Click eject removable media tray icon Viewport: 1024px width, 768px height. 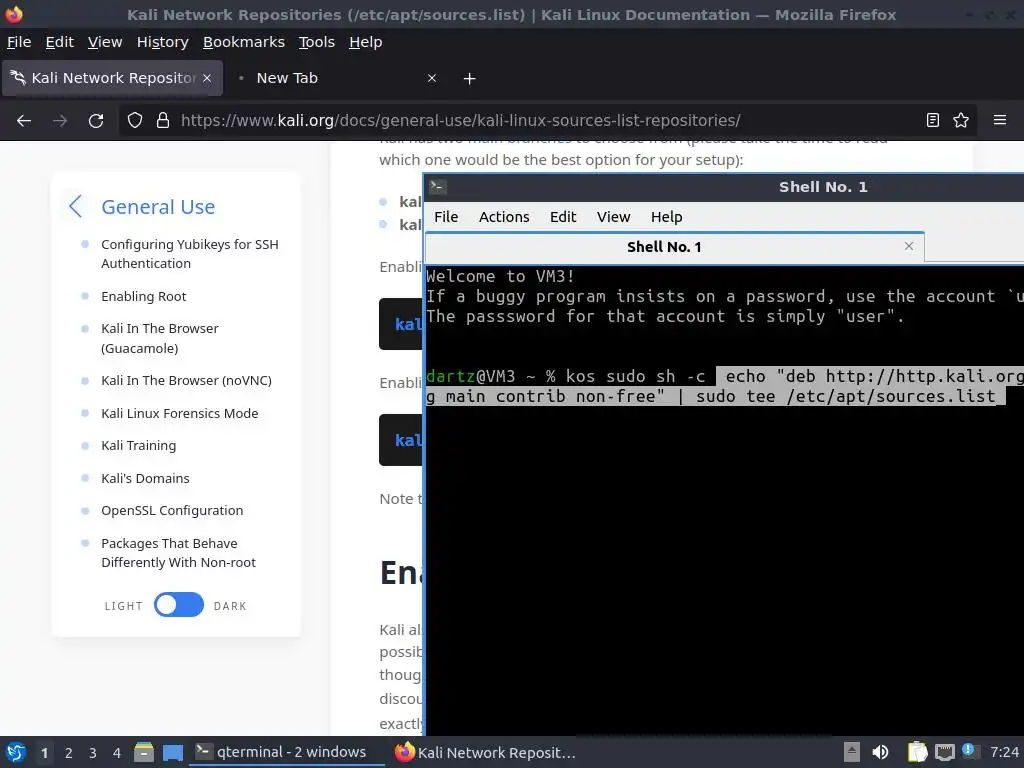[x=852, y=752]
